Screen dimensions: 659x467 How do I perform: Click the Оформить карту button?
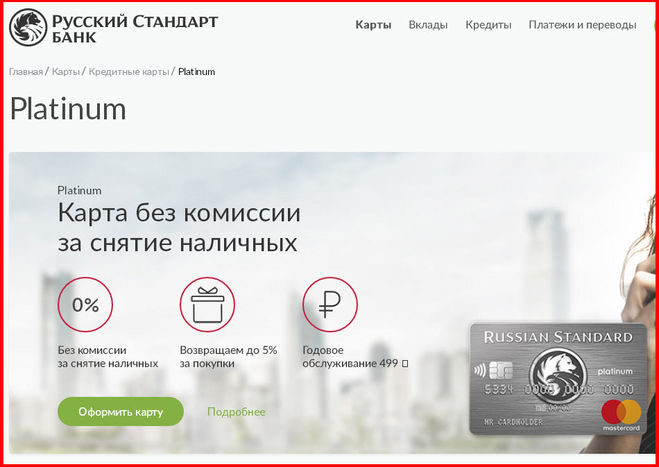click(121, 412)
